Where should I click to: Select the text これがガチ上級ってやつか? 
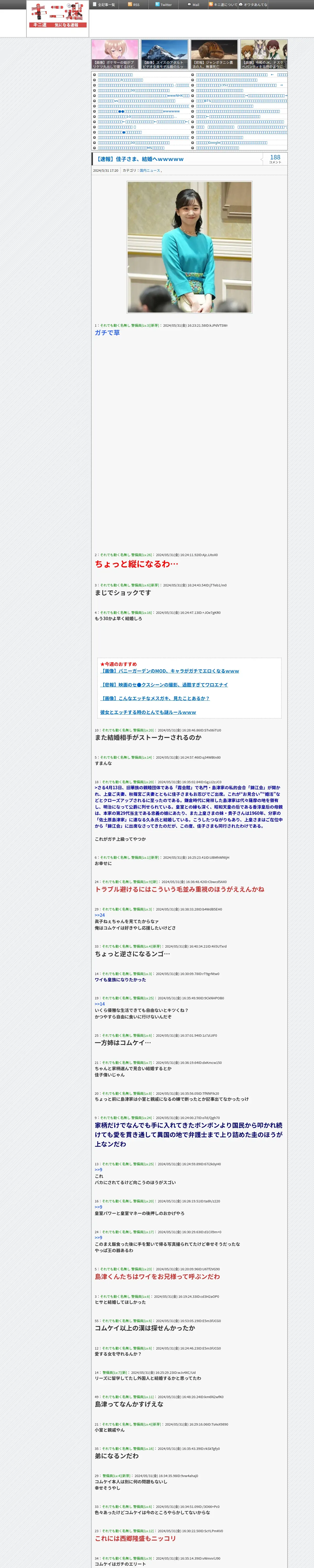(120, 839)
